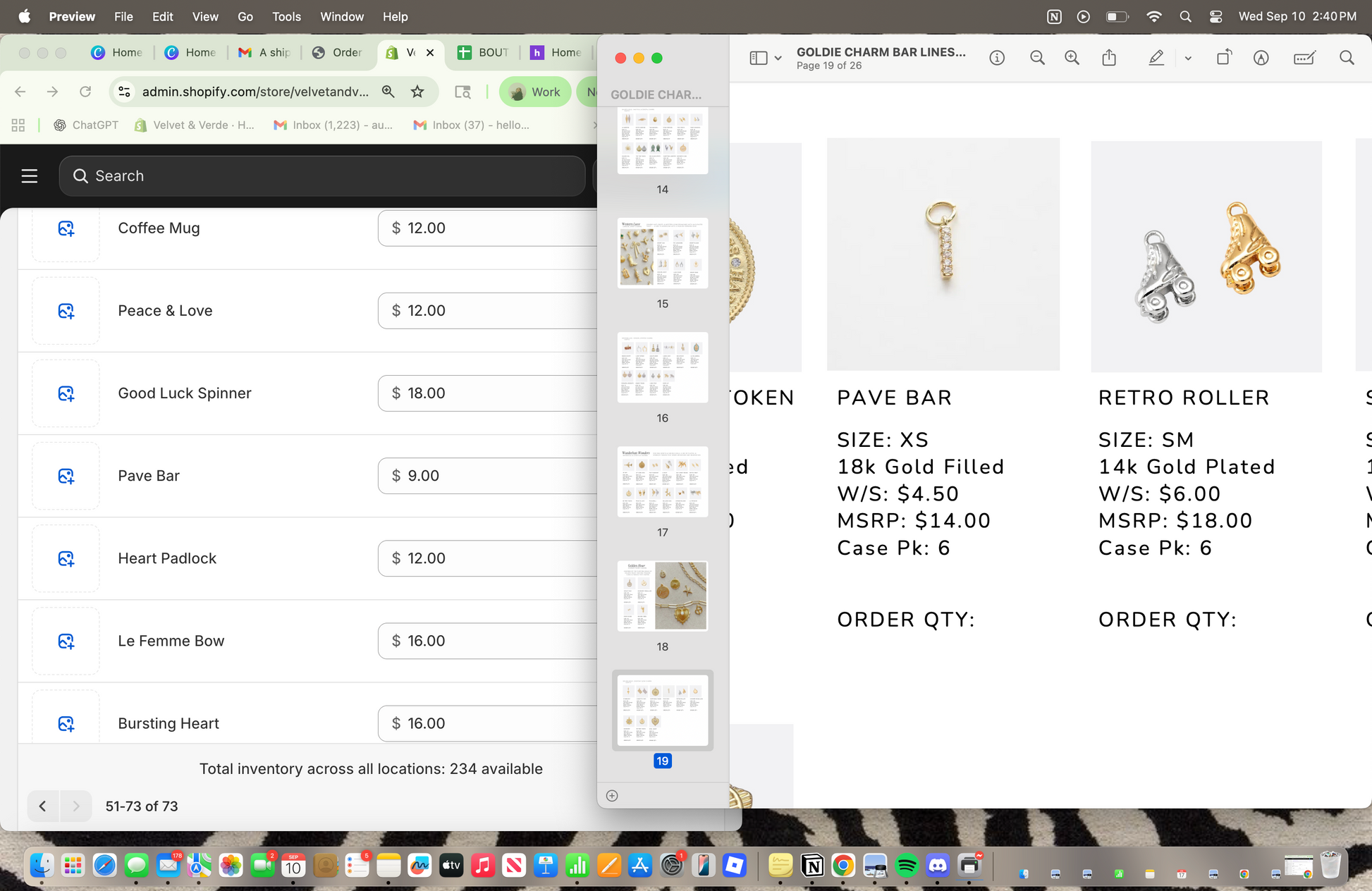
Task: Open the form filling tool icon
Action: (1304, 58)
